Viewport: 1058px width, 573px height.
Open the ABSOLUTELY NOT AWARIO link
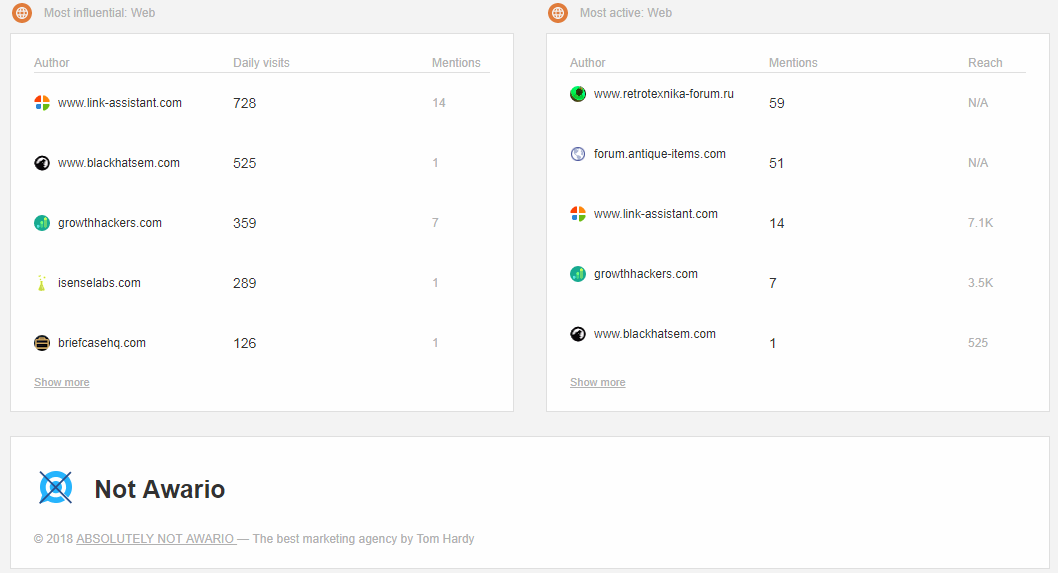(x=156, y=539)
